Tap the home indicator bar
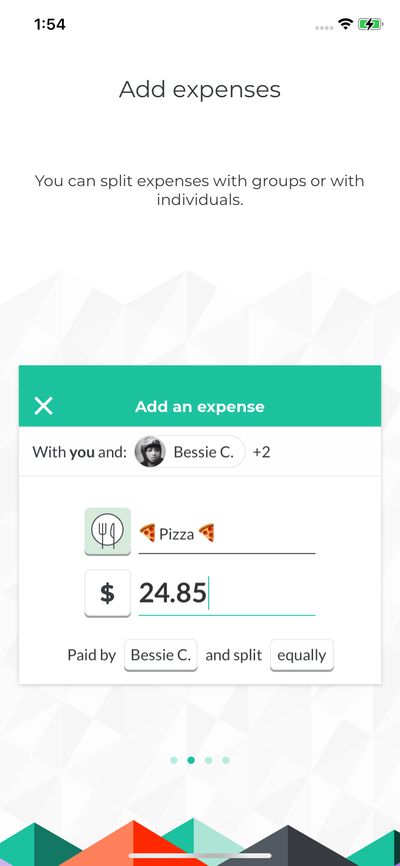The width and height of the screenshot is (400, 866). tap(200, 856)
